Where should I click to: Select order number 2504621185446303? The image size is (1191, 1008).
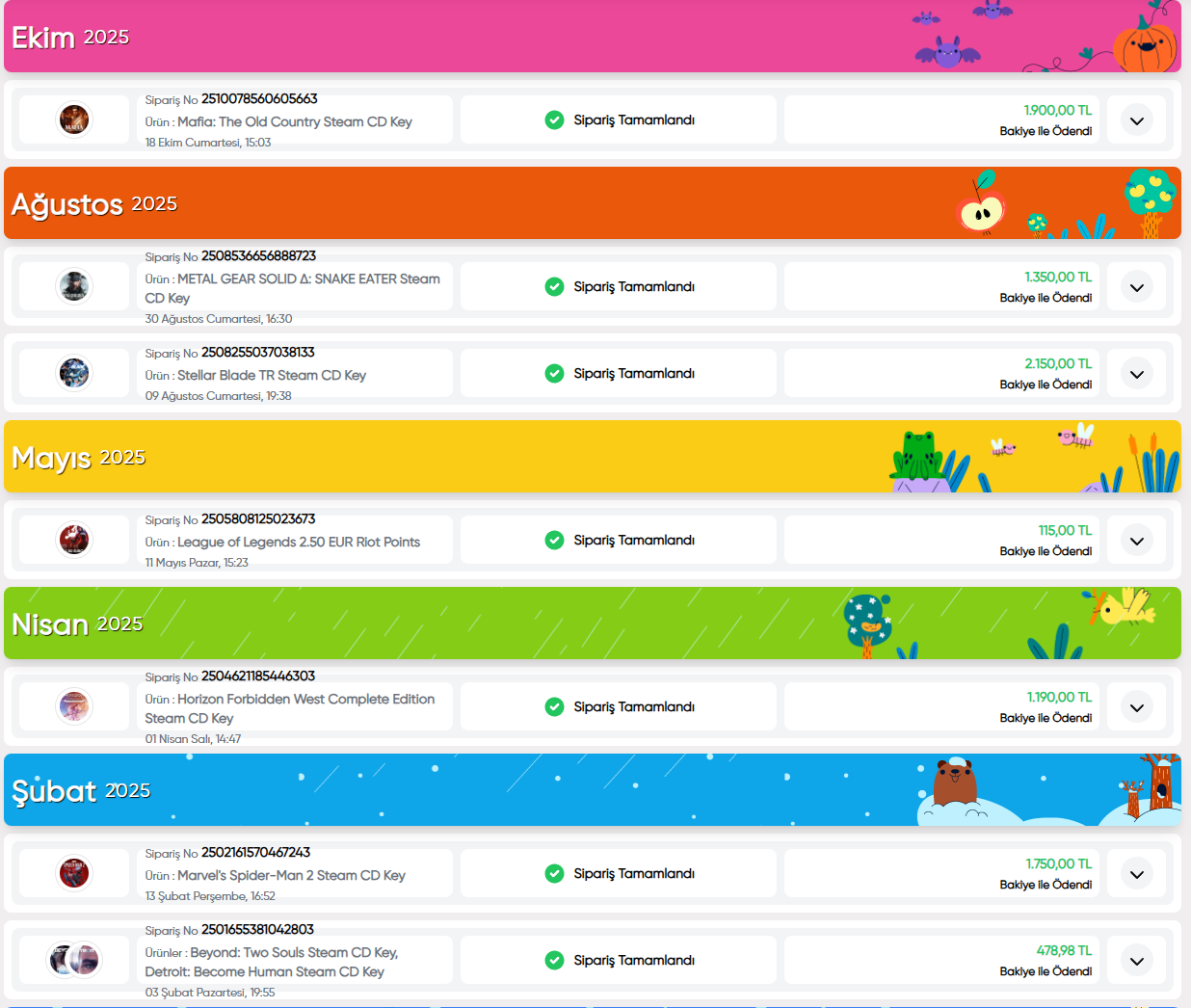pyautogui.click(x=258, y=676)
